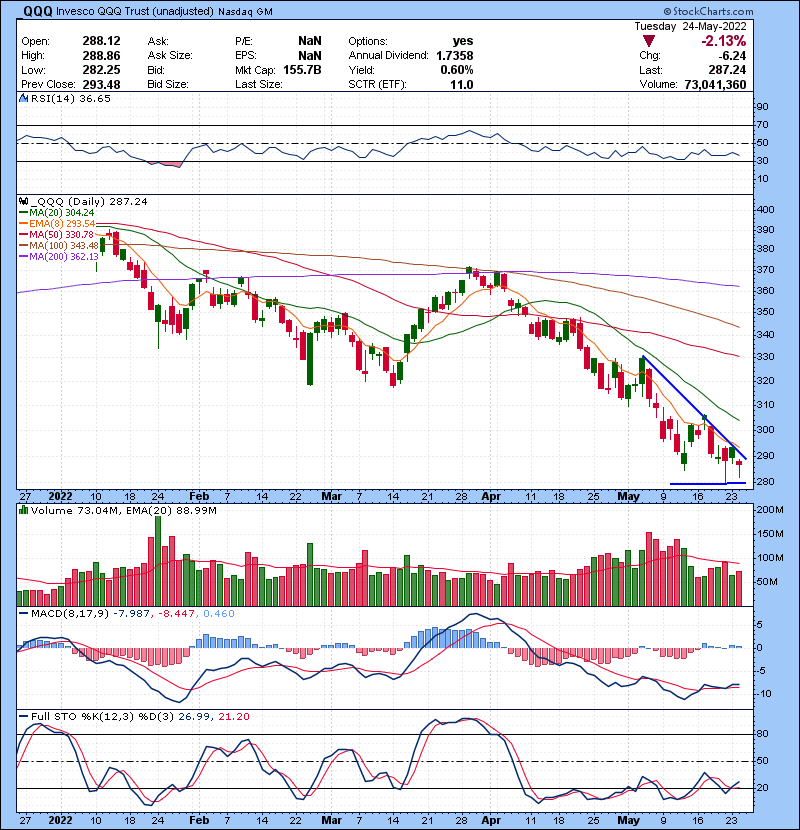800x830 pixels.
Task: Click the volume bars icon beside Volume 73.04M
Action: pos(23,510)
